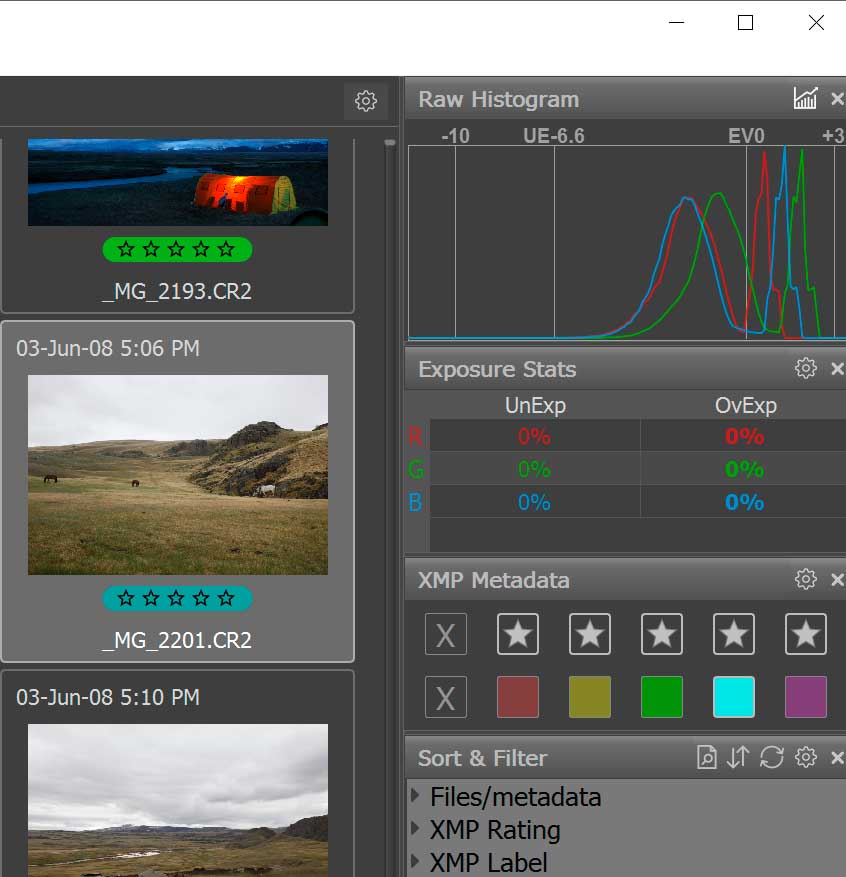Toggle sort order arrows in Sort & Filter
This screenshot has width=846, height=877.
(738, 757)
